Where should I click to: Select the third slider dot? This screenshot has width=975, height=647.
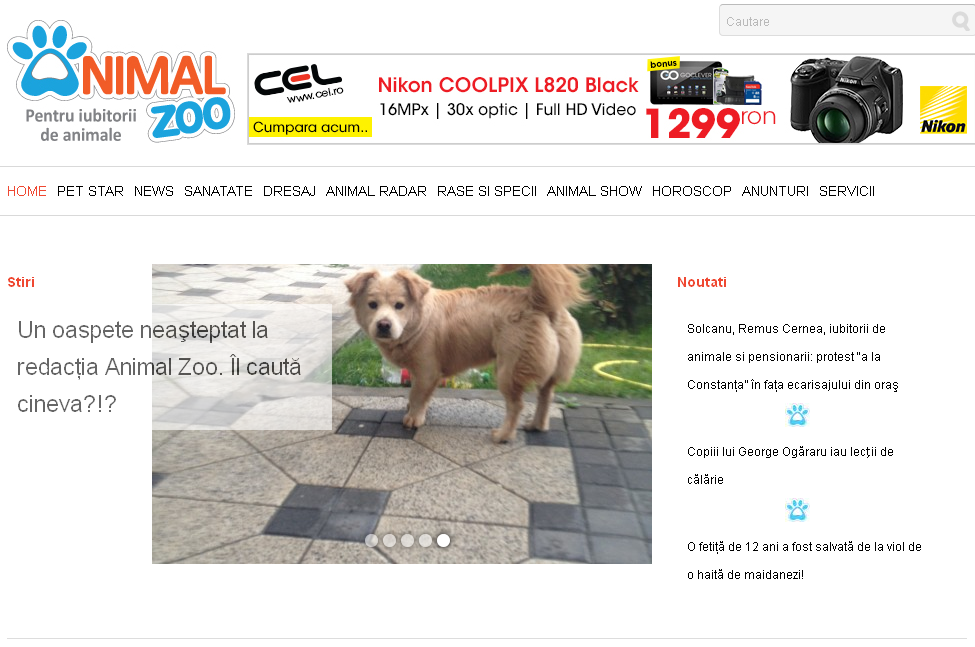pyautogui.click(x=407, y=540)
